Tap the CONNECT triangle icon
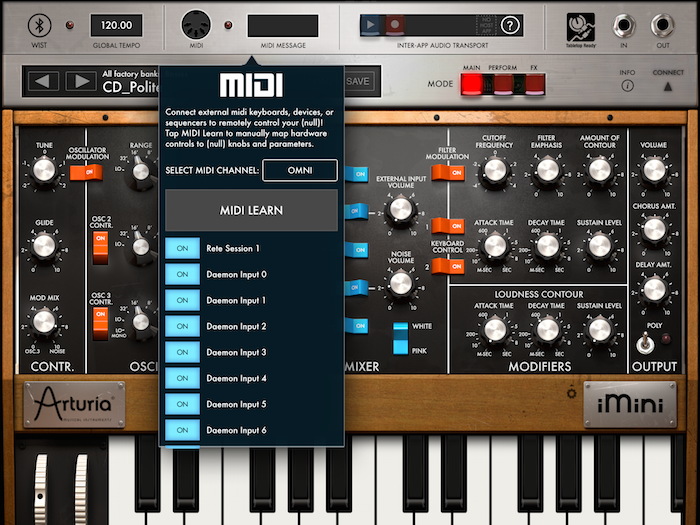Screen dimensions: 700x525 (668, 86)
